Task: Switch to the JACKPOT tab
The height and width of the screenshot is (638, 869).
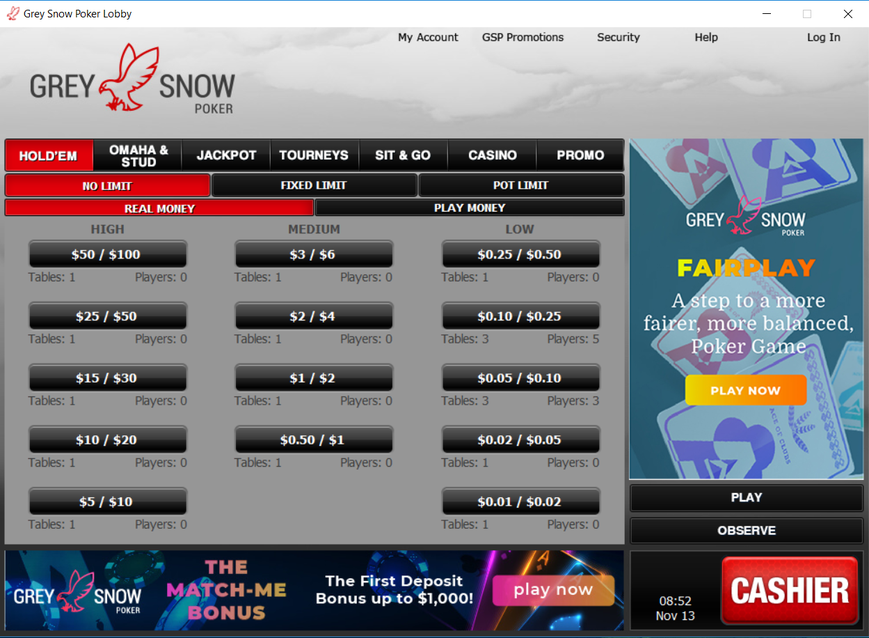Action: click(x=226, y=155)
